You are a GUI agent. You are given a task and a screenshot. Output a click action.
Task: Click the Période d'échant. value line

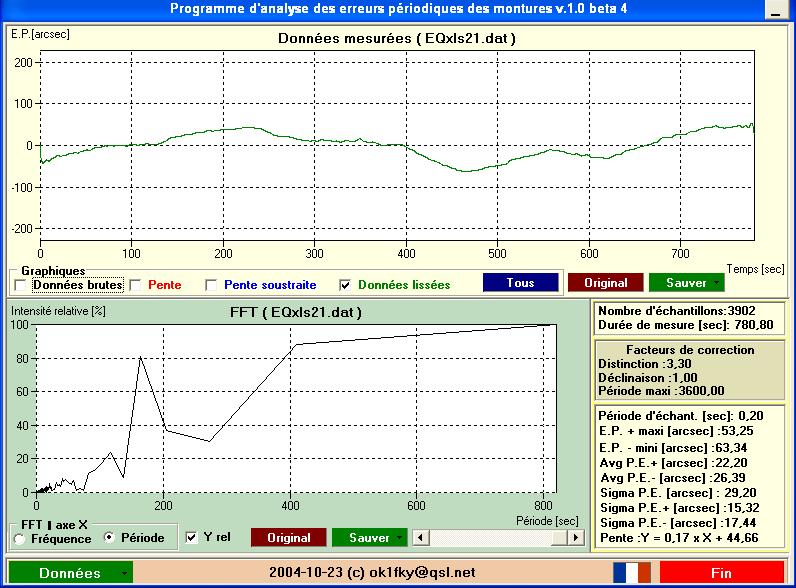point(681,416)
